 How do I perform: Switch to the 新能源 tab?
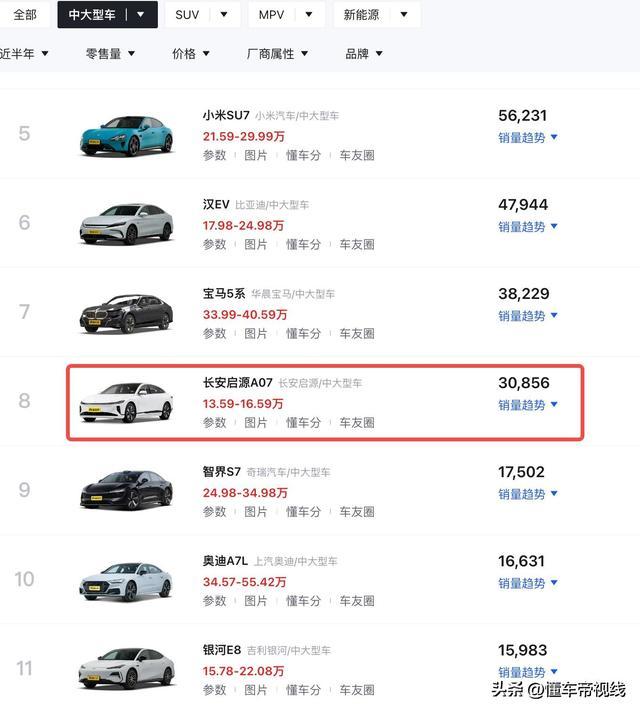[x=361, y=15]
